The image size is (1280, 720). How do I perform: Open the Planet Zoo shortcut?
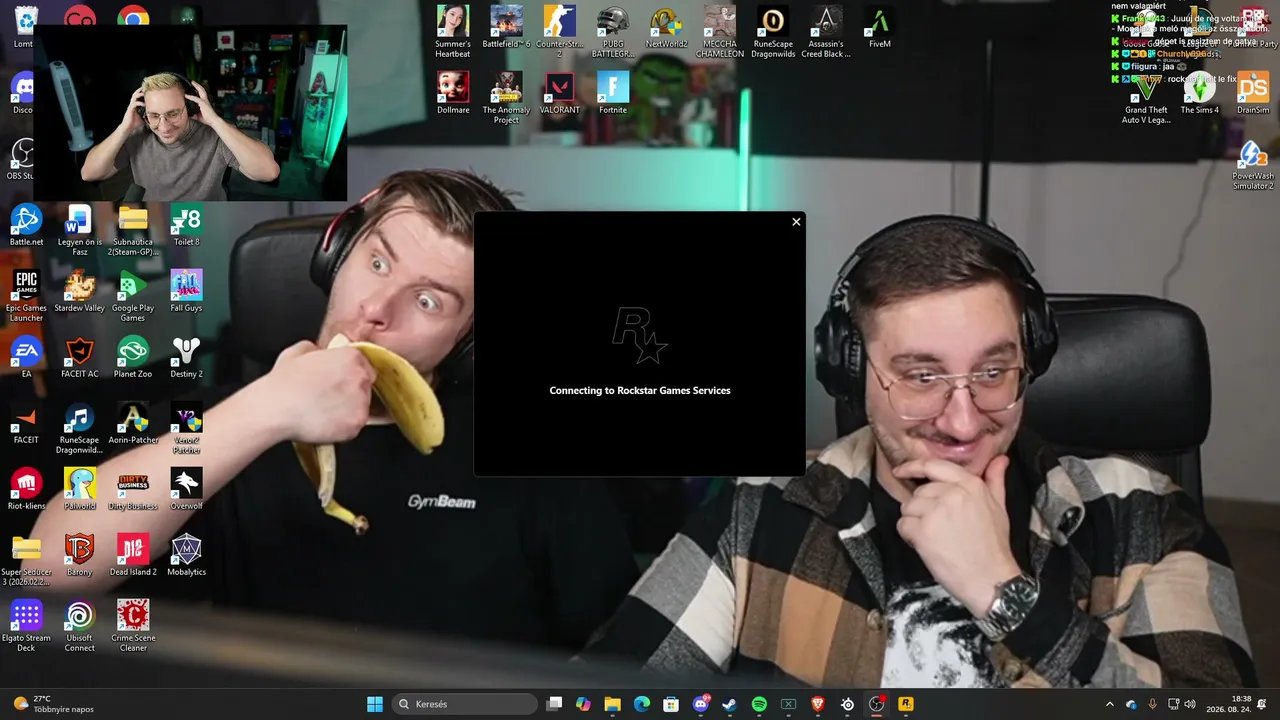point(133,357)
